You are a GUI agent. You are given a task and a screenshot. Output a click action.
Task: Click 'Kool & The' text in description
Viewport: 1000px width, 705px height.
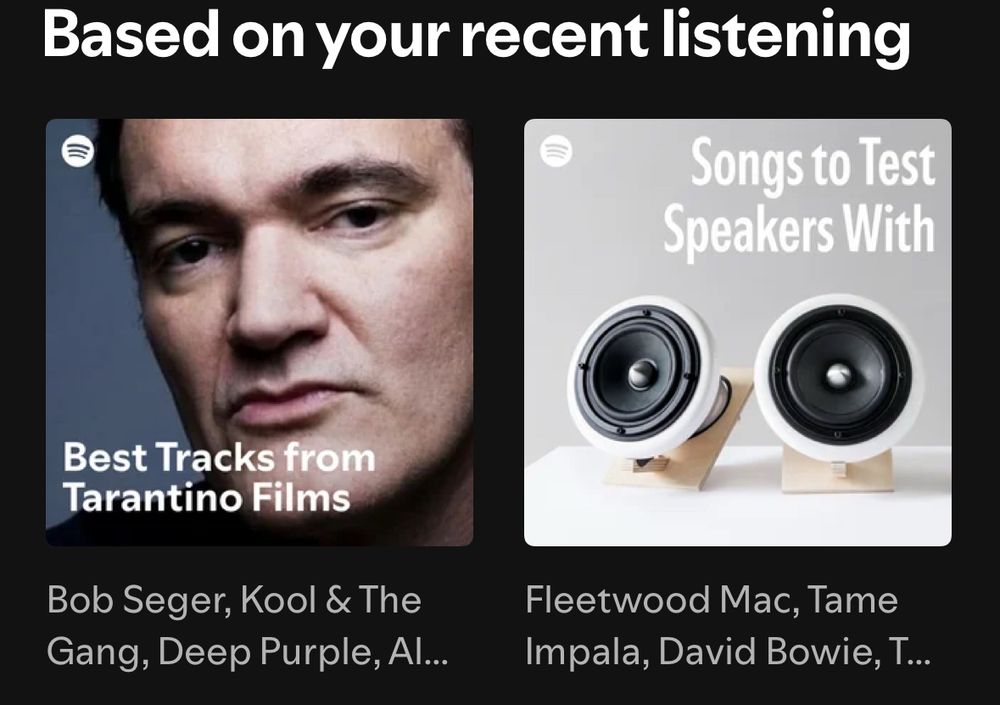[331, 600]
